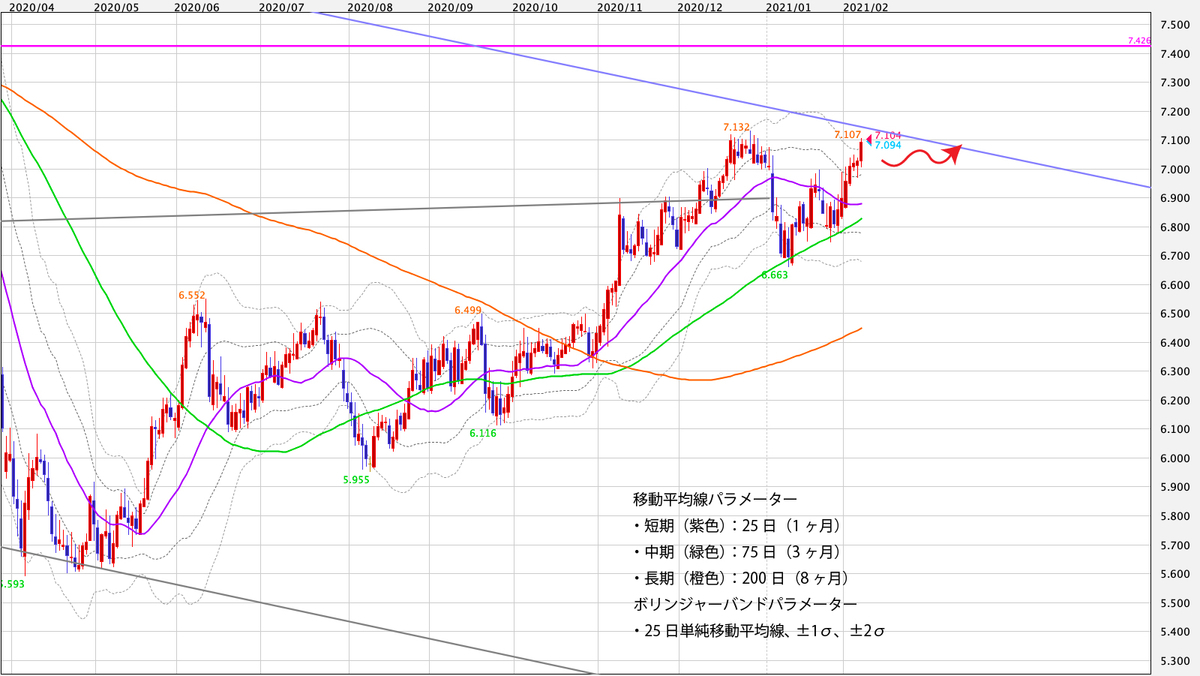
Task: Click the 2020/10 date label
Action: coord(536,6)
